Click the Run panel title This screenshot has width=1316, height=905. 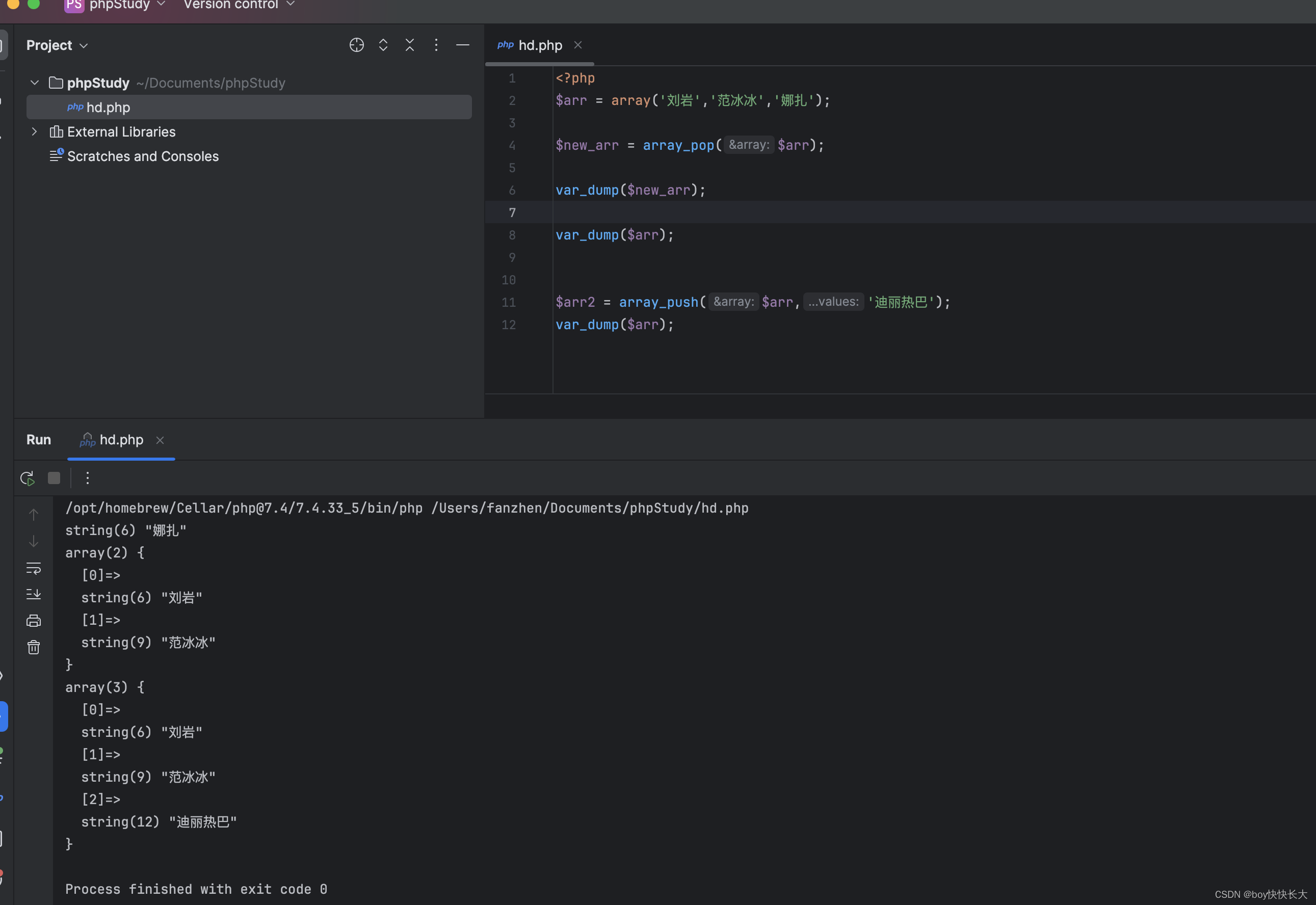coord(39,440)
